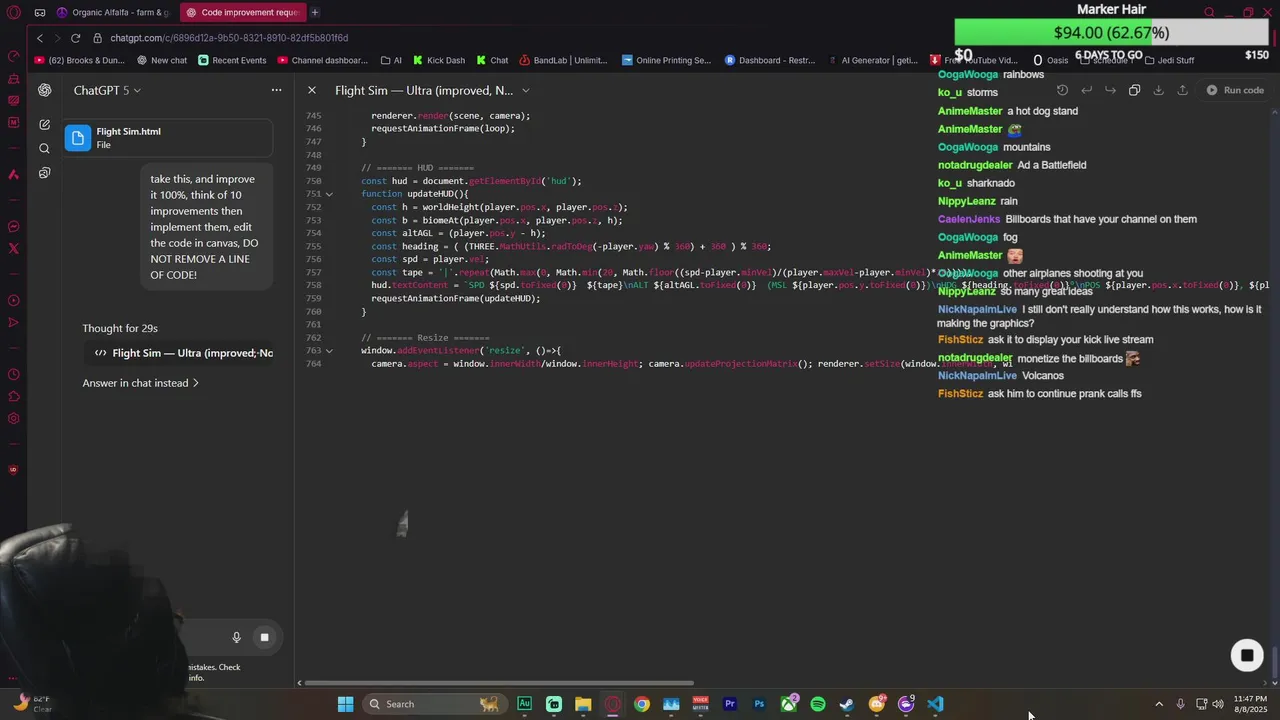Open Google Chrome from taskbar
The width and height of the screenshot is (1280, 720).
tap(642, 704)
